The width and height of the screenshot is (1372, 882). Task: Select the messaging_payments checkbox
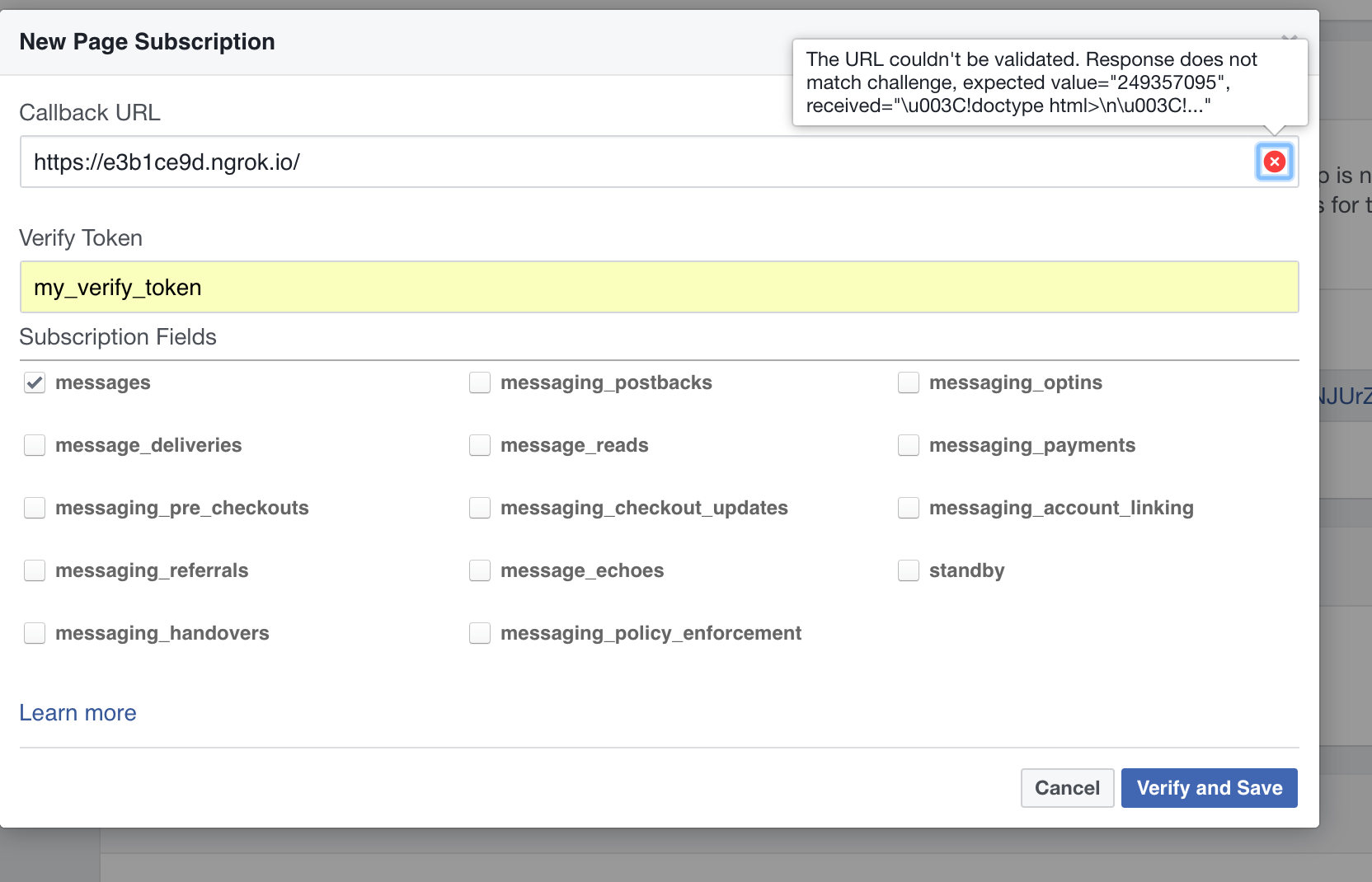point(909,445)
